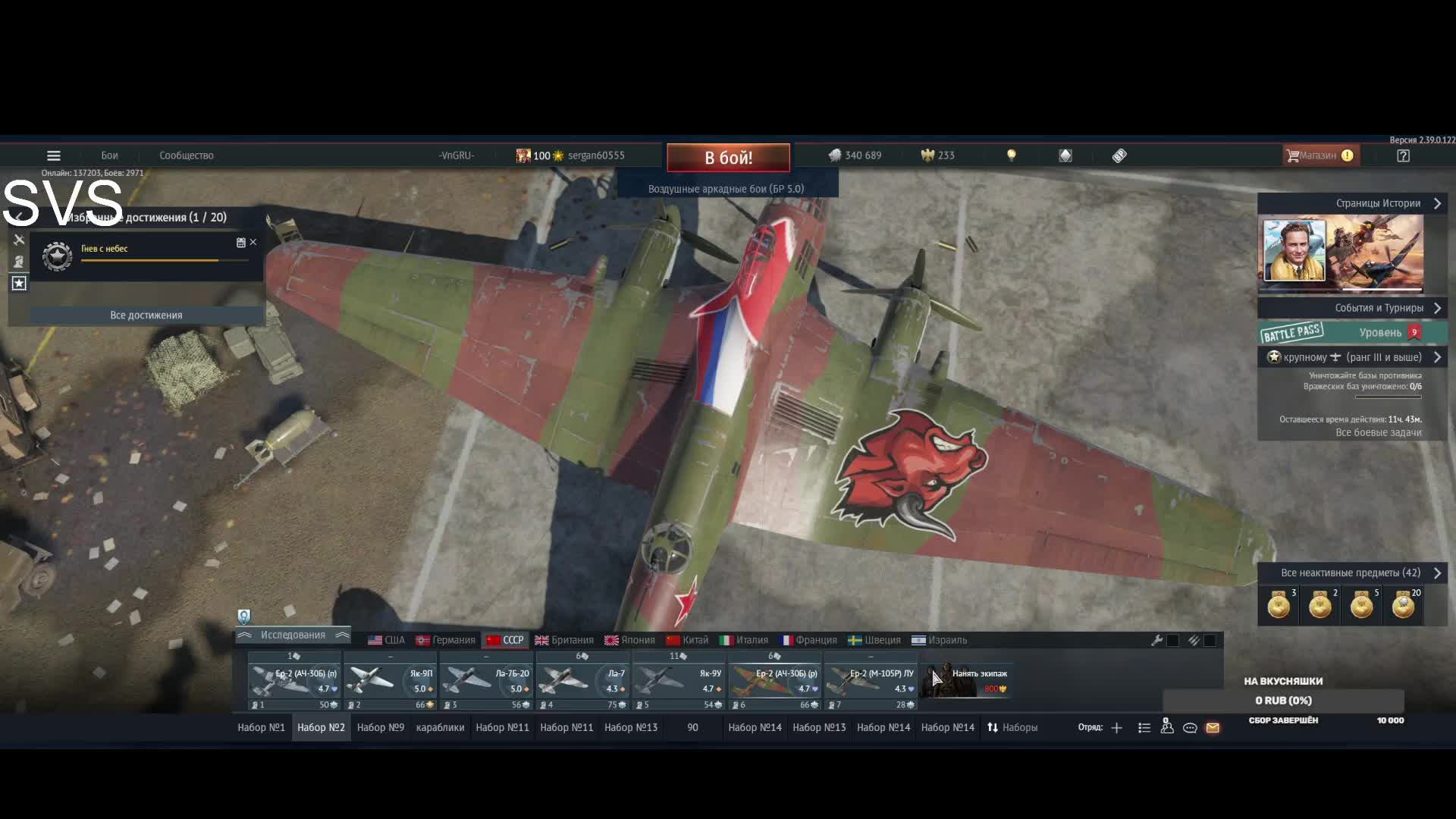Open the mail envelope icon

[x=1213, y=728]
